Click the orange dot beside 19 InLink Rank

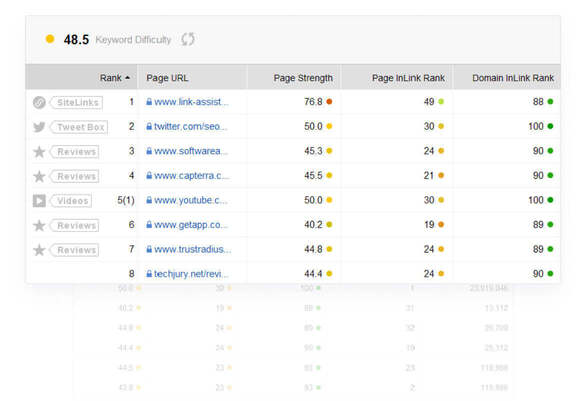click(441, 225)
